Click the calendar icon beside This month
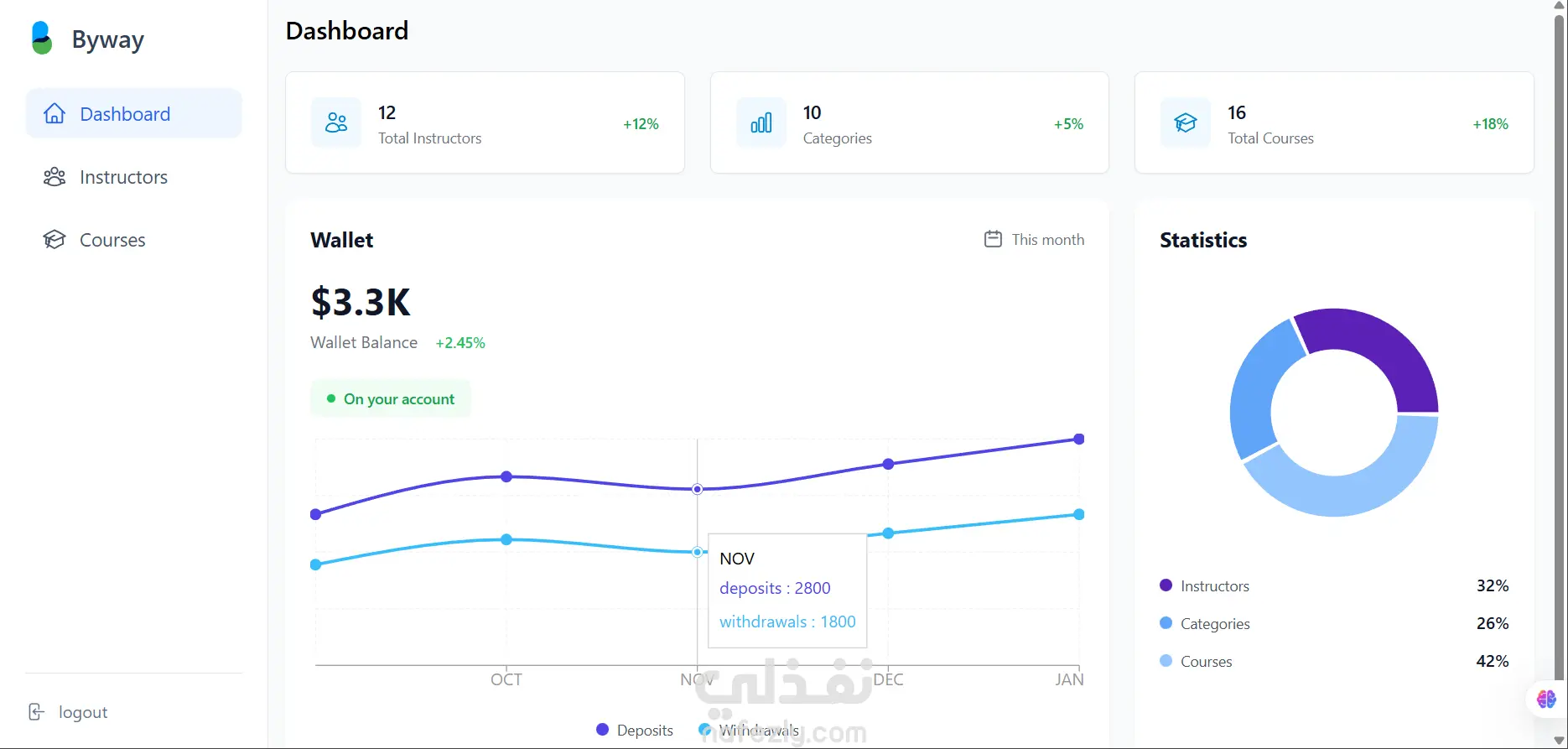Screen dimensions: 1568x749 [993, 239]
